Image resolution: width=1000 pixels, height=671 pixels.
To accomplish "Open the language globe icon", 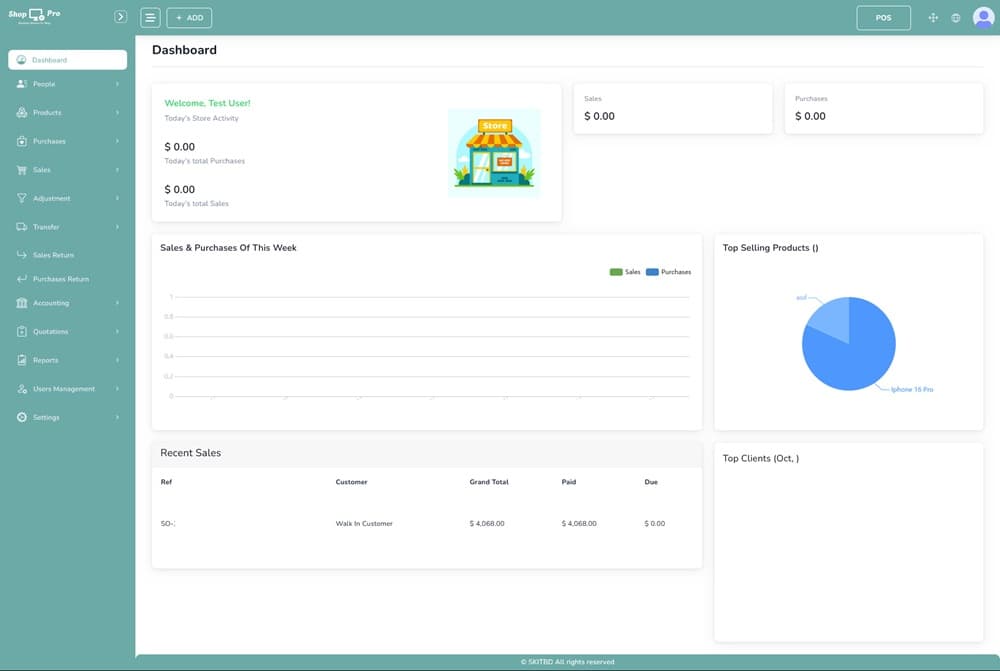I will (956, 18).
